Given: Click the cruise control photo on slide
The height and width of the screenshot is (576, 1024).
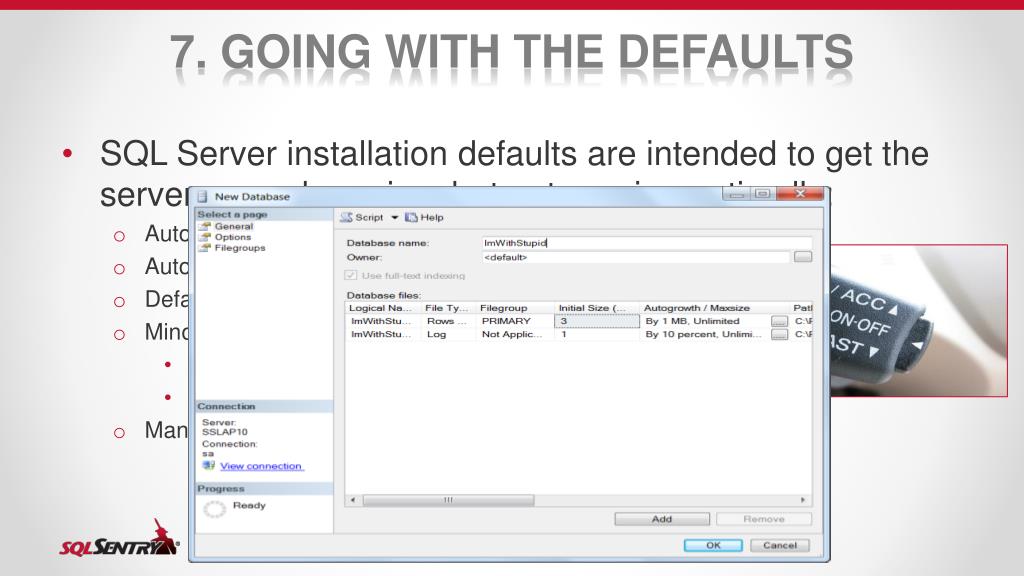Looking at the screenshot, I should tap(919, 321).
